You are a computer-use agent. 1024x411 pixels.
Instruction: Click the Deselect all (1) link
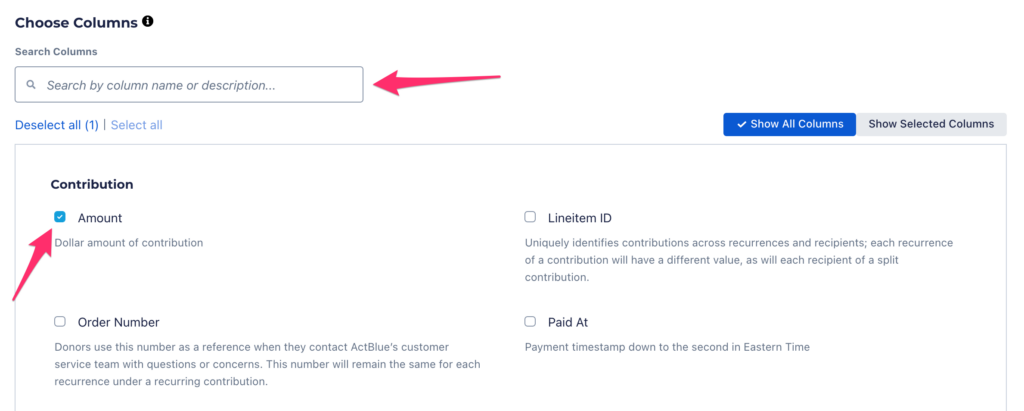[56, 125]
